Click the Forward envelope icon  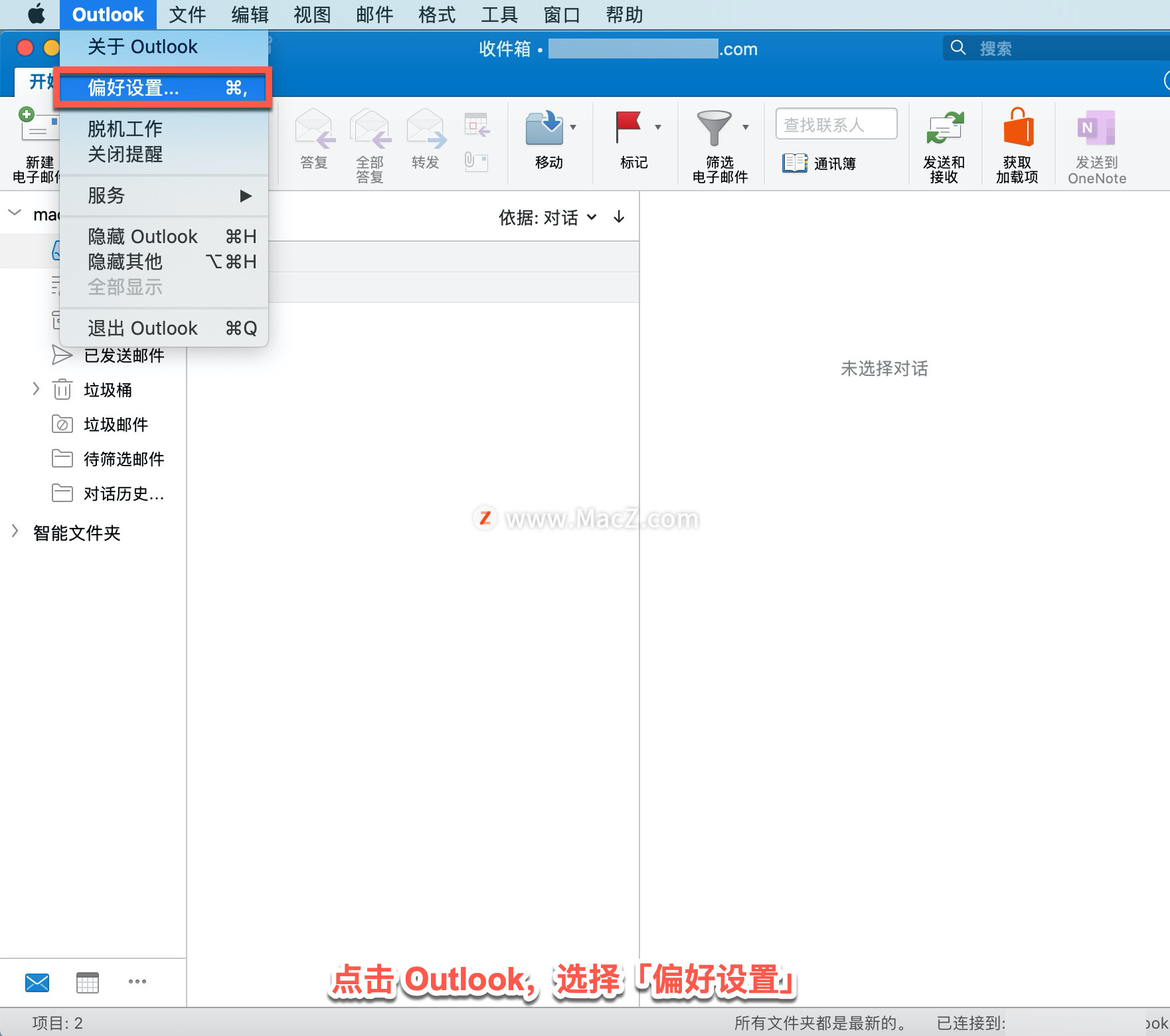[x=426, y=128]
